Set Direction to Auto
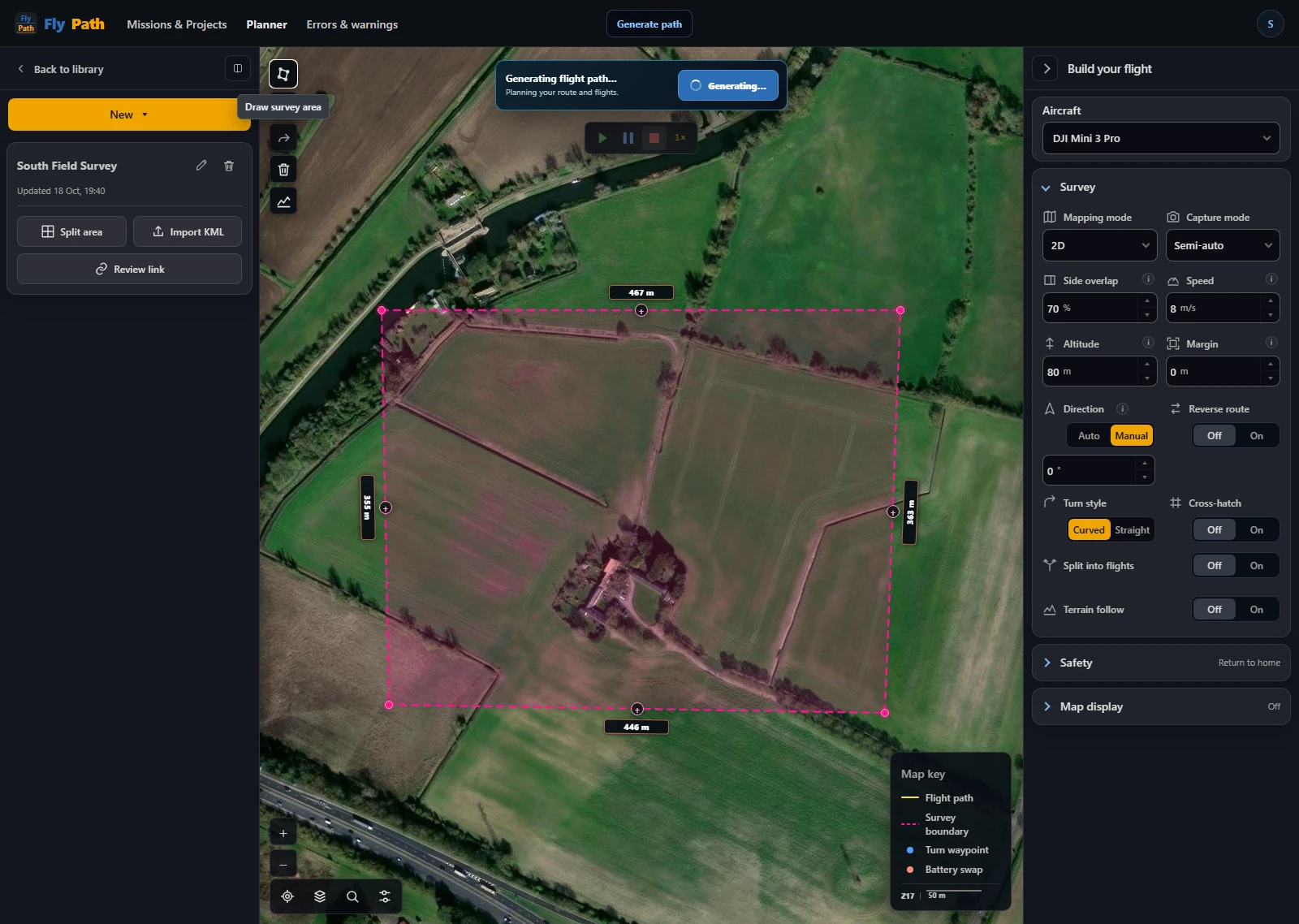The height and width of the screenshot is (924, 1299). tap(1089, 436)
